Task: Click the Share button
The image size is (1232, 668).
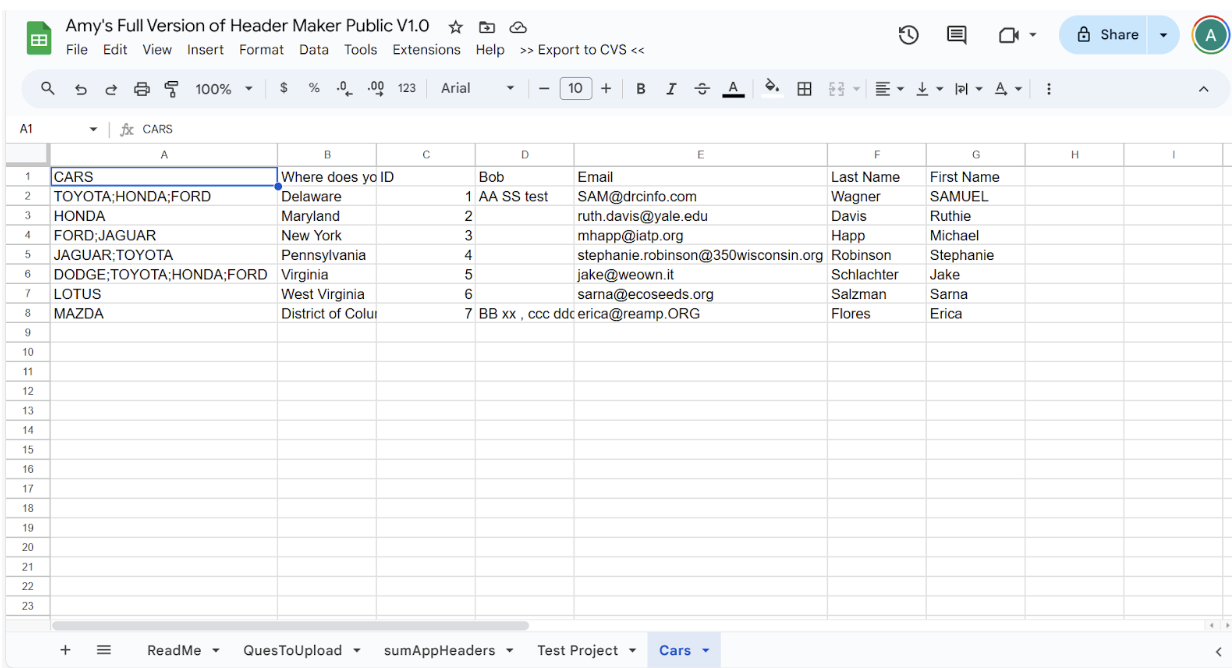Action: tap(1106, 35)
